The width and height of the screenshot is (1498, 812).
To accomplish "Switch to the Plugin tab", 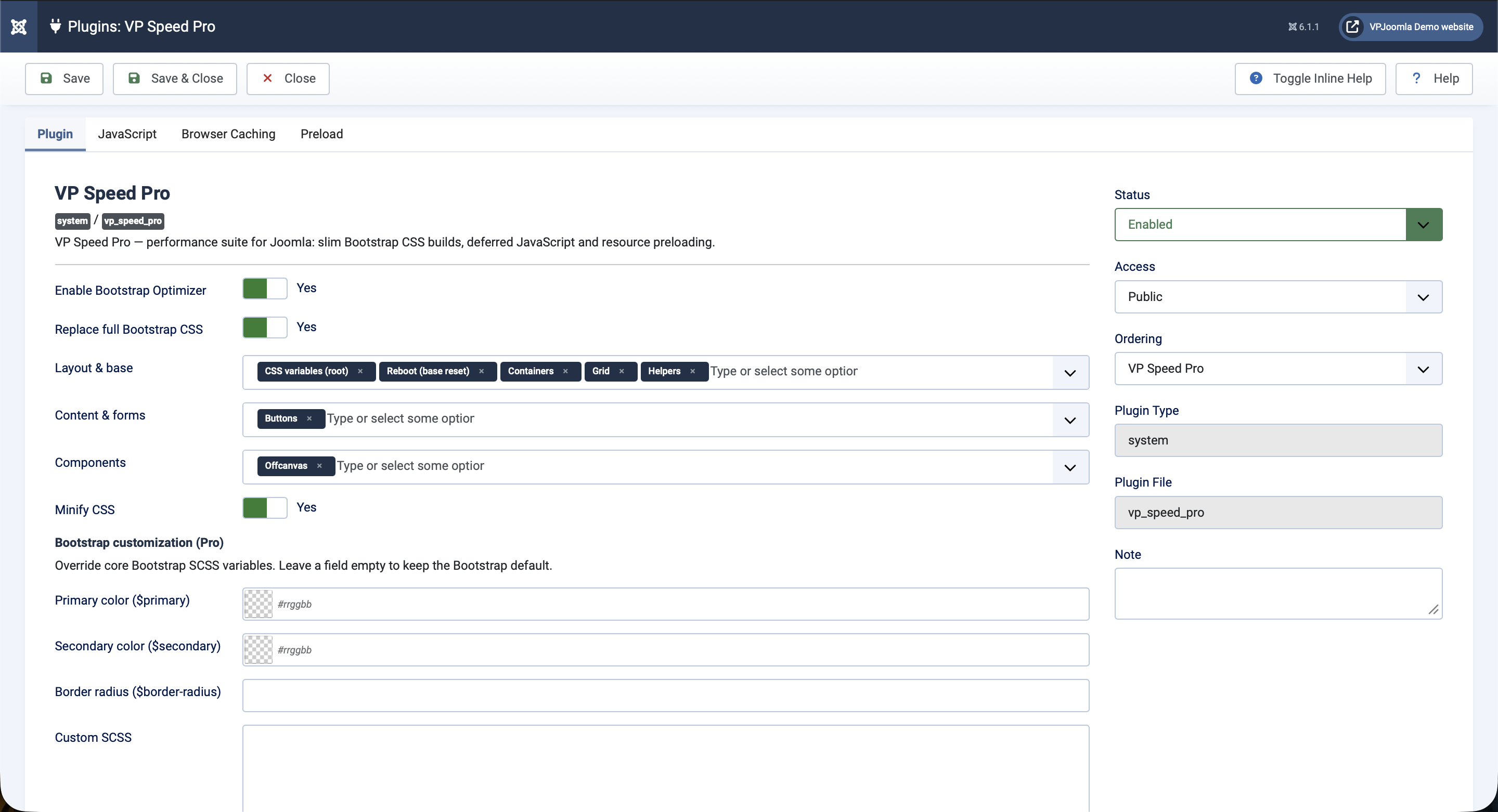I will [x=55, y=134].
